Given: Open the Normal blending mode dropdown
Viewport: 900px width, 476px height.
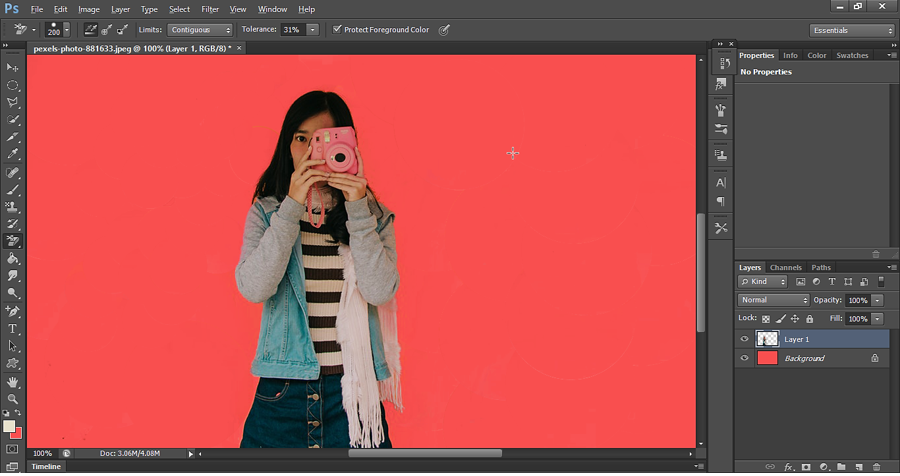Looking at the screenshot, I should tap(773, 300).
